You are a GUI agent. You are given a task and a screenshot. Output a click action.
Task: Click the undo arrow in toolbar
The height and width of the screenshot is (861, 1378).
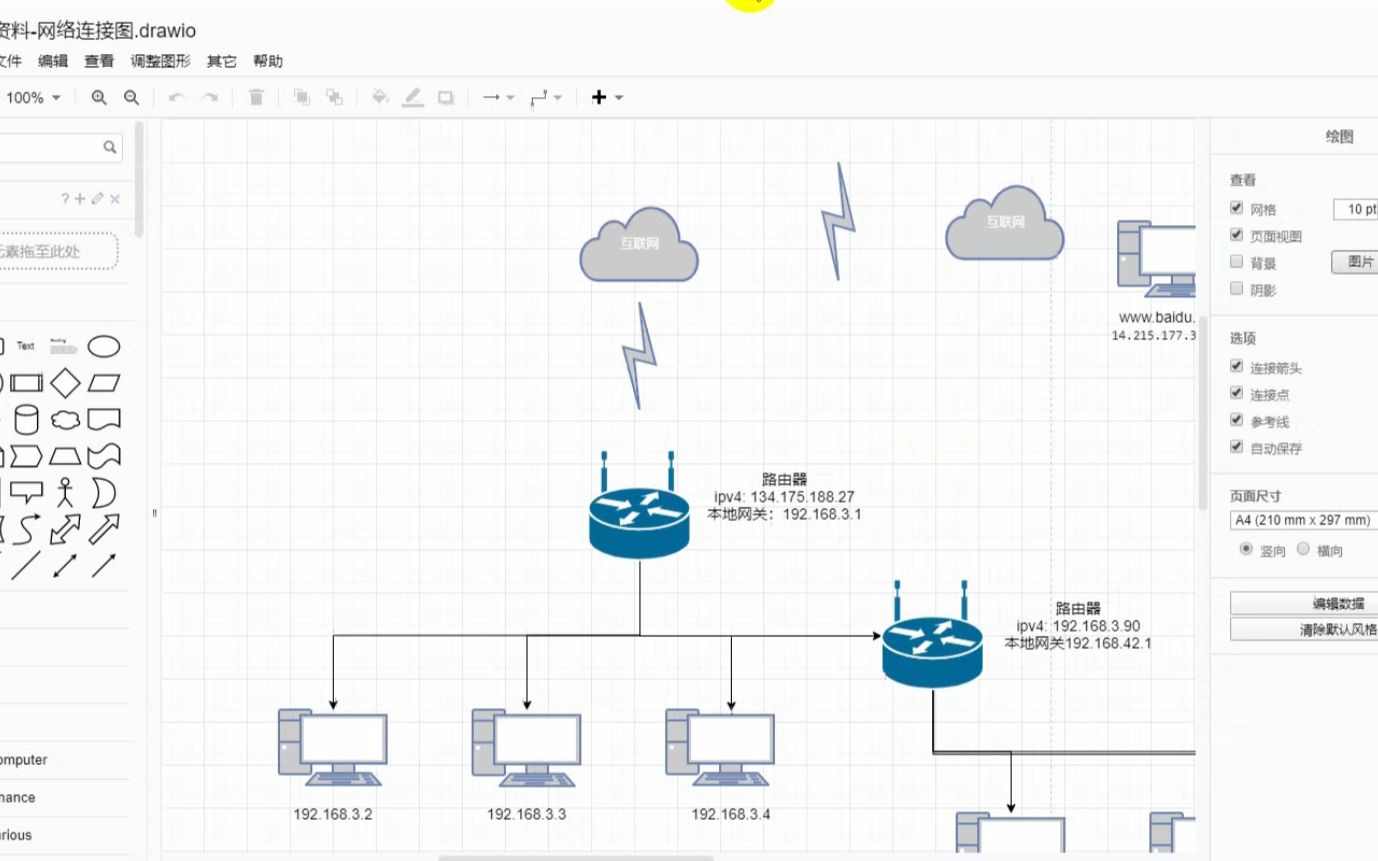point(177,97)
